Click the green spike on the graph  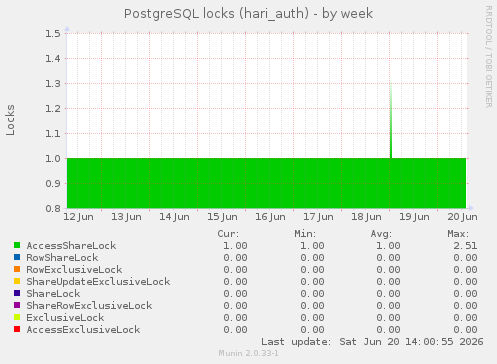391,122
